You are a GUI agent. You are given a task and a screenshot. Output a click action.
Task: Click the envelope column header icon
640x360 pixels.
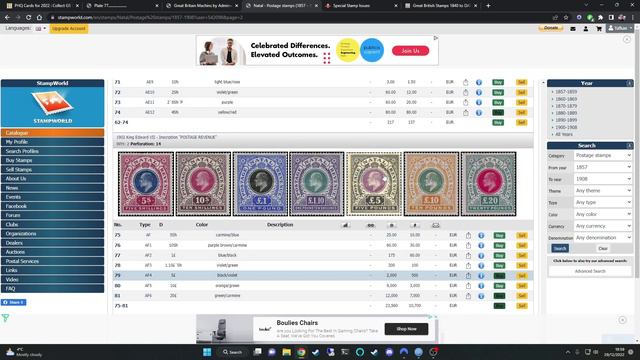tap(436, 225)
